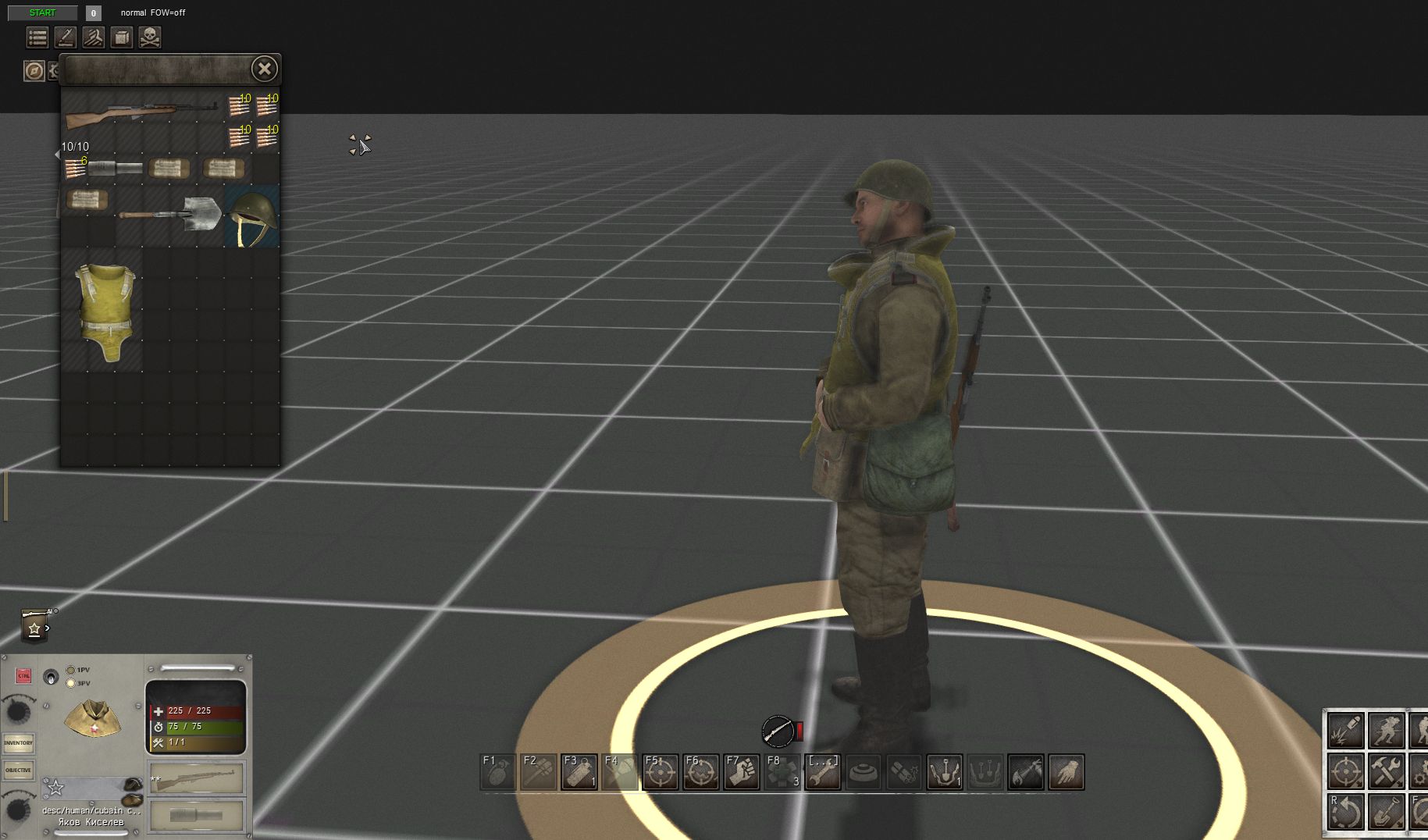Screen dimensions: 1428x840
Task: Select the ammo clip marked 6
Action: (x=75, y=168)
